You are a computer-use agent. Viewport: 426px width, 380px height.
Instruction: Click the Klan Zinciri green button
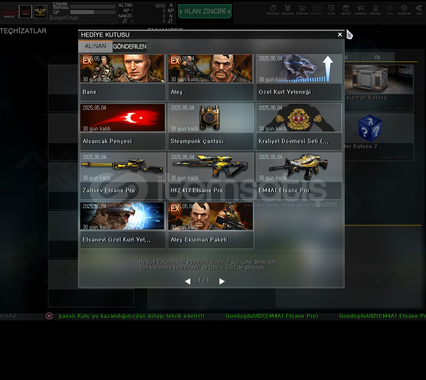tap(205, 12)
